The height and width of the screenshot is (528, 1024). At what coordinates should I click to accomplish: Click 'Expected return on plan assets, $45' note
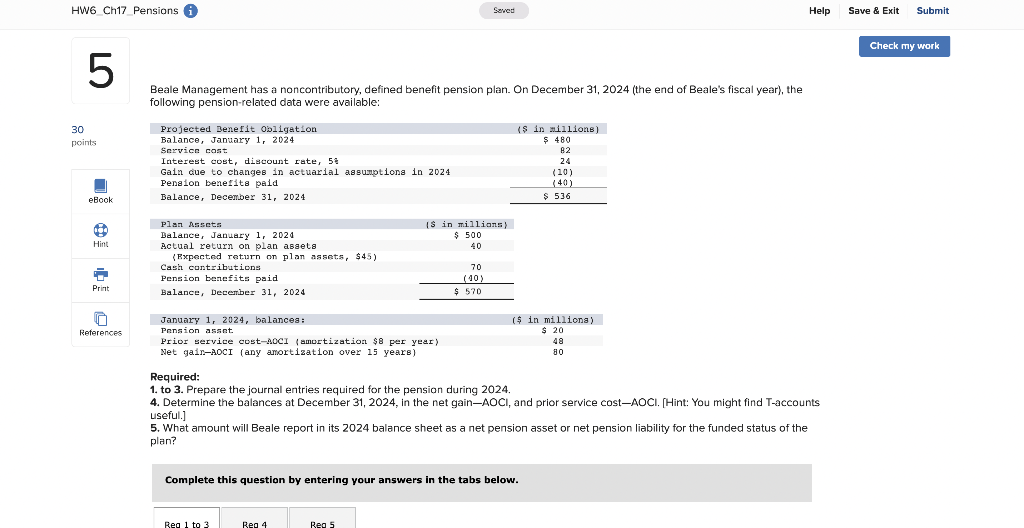[275, 256]
